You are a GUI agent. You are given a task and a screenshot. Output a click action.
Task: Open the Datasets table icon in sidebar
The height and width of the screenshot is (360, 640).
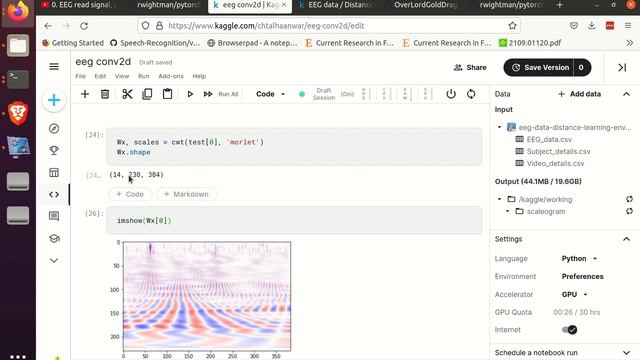click(54, 173)
